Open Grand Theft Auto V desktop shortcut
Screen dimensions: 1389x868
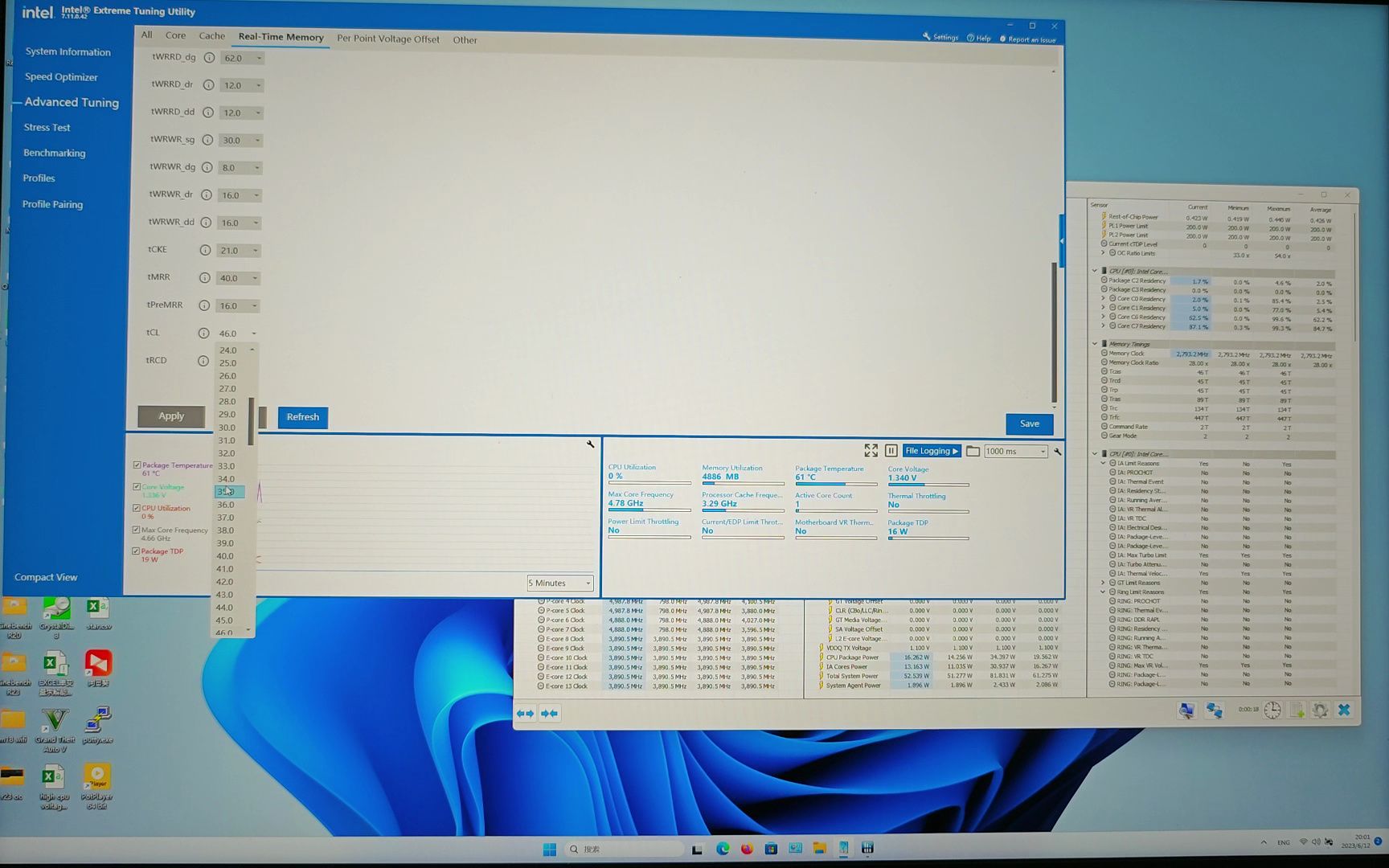tap(55, 731)
